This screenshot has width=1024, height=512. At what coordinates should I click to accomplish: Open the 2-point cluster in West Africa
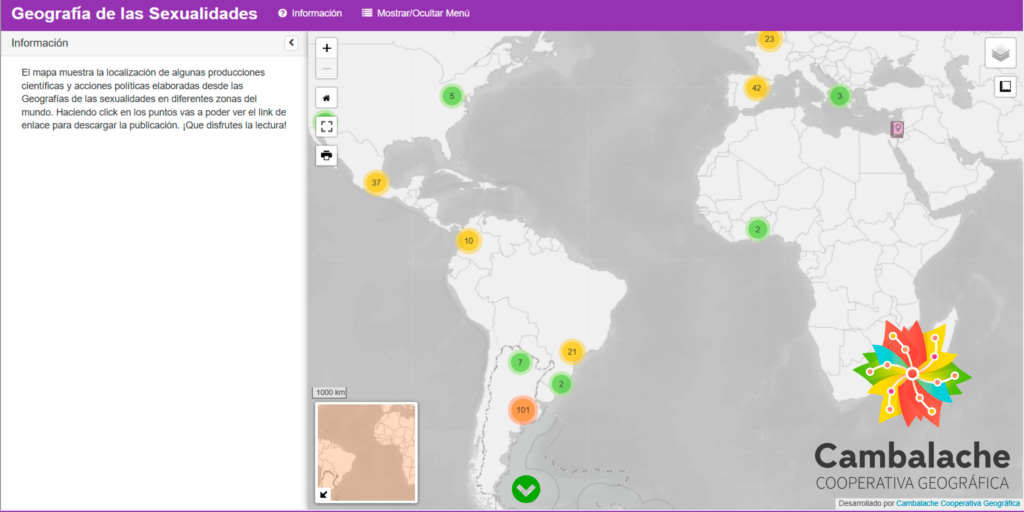coord(758,229)
